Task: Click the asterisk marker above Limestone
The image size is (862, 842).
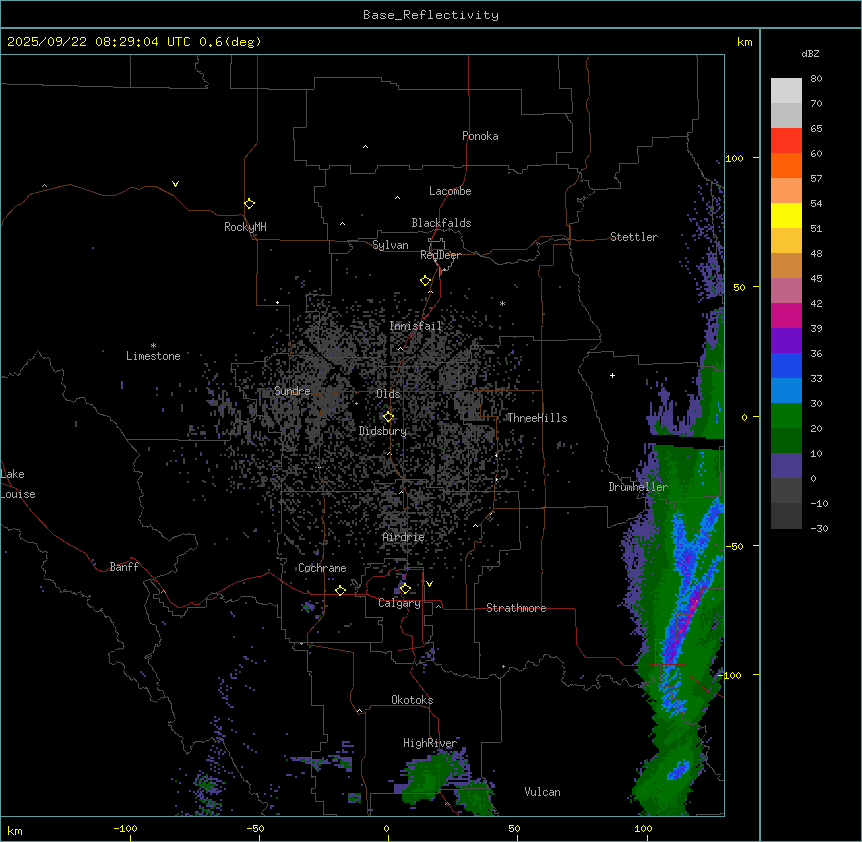Action: click(153, 345)
